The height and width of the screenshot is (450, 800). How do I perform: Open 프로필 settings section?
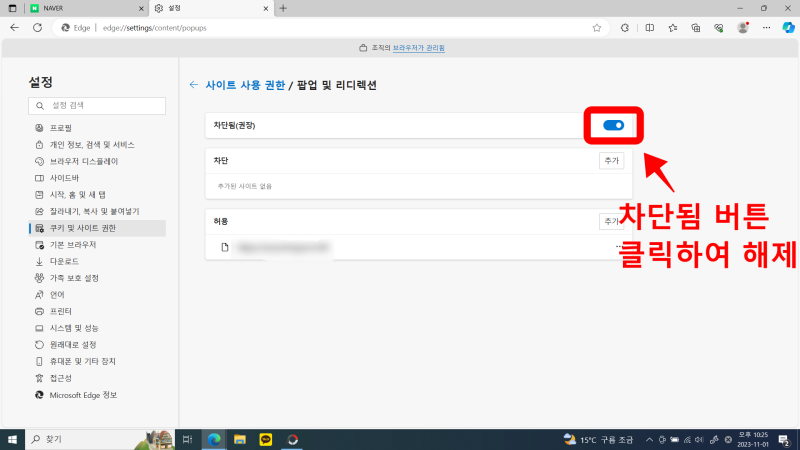[97, 128]
